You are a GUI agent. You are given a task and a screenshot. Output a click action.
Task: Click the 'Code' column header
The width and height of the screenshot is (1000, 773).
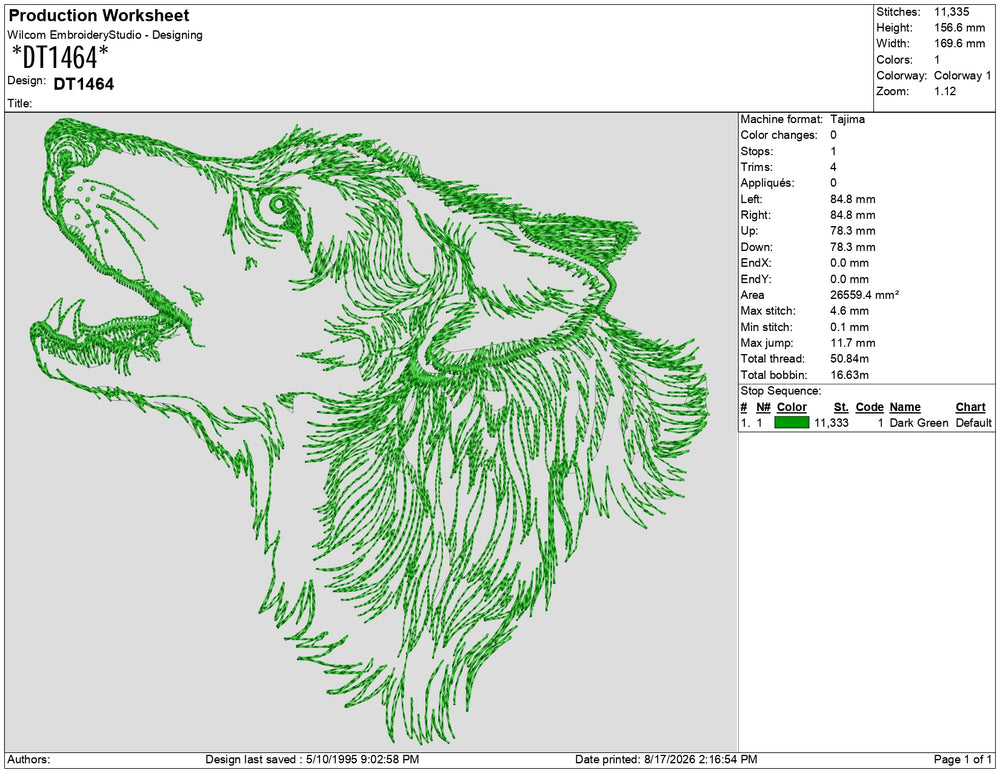[x=869, y=407]
